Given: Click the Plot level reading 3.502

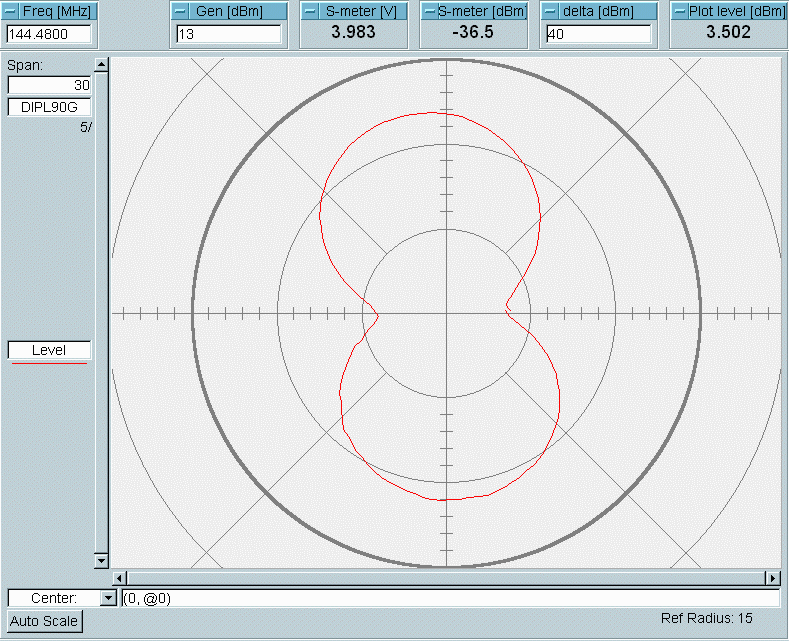Looking at the screenshot, I should pos(728,32).
